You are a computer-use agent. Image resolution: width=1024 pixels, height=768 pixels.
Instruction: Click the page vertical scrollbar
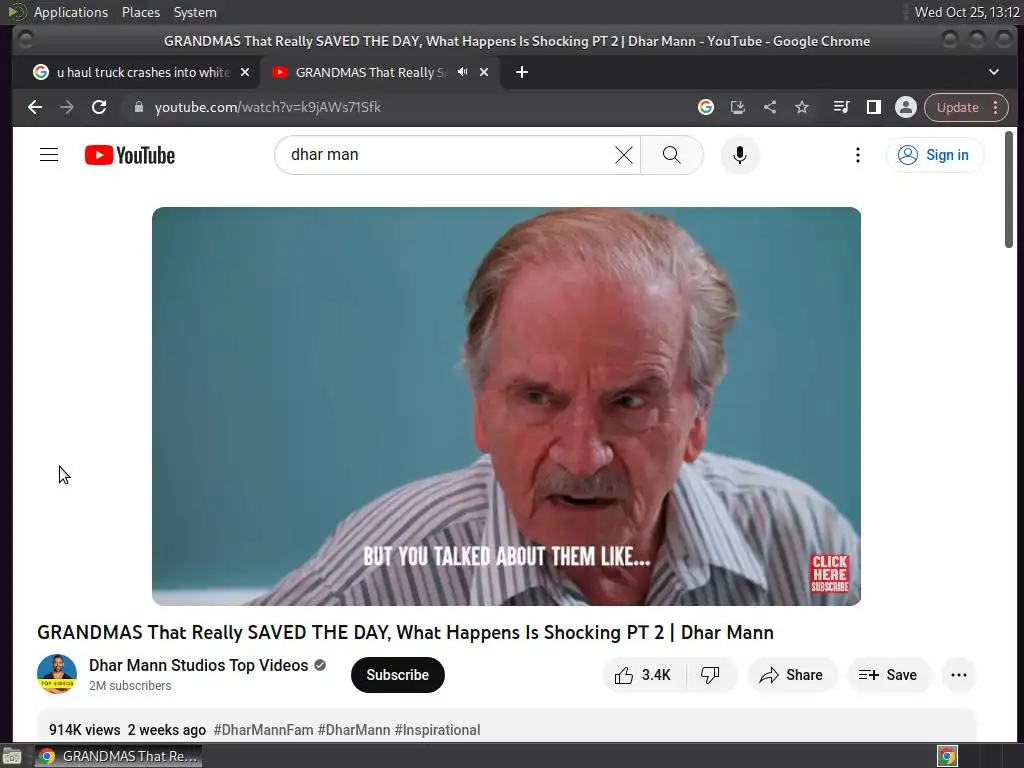coord(1008,189)
